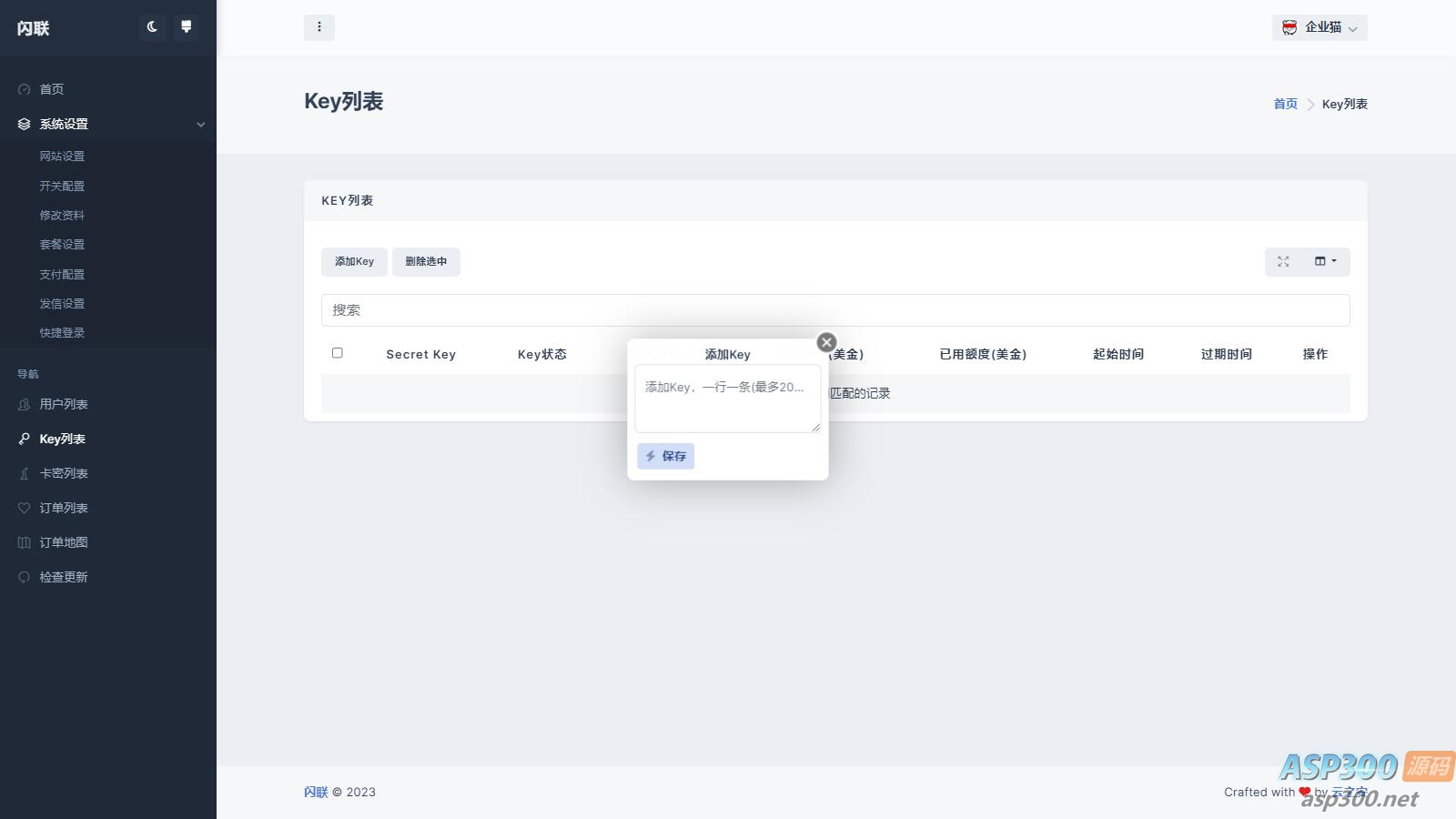Click the map icon beside 订单地图

[25, 542]
